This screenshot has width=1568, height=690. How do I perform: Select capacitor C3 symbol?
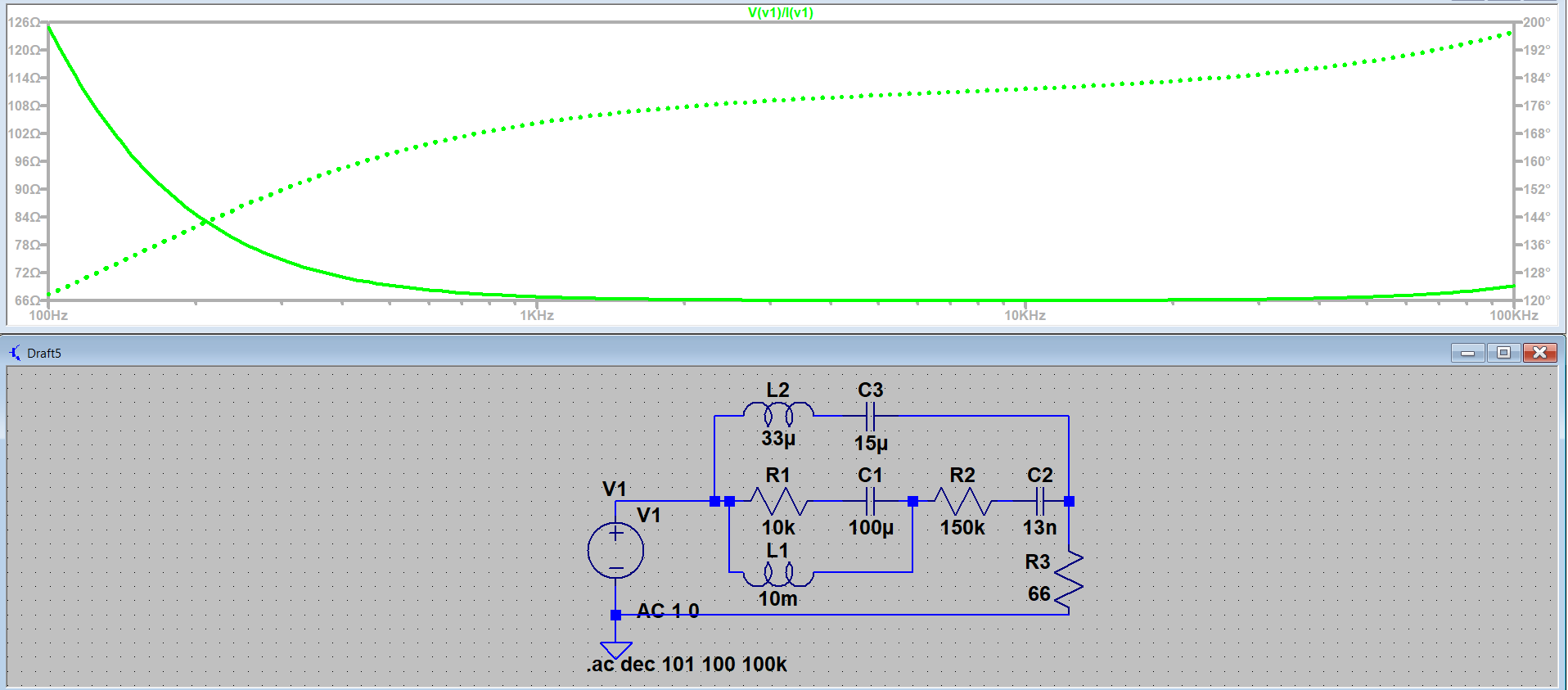tap(871, 416)
